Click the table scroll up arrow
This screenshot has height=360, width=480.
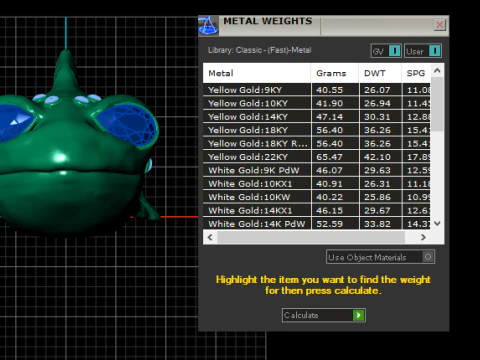[x=437, y=70]
